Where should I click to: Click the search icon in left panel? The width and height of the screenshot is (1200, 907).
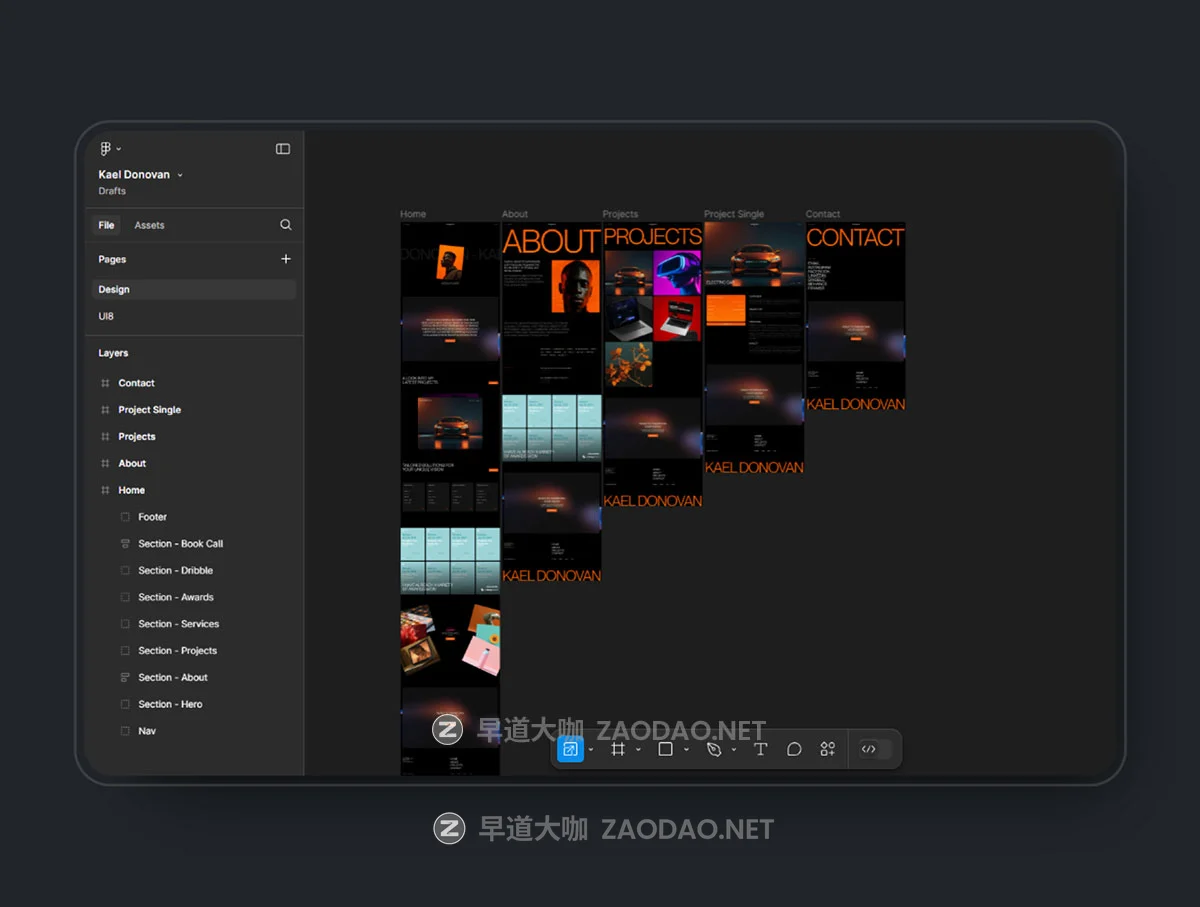pyautogui.click(x=286, y=225)
